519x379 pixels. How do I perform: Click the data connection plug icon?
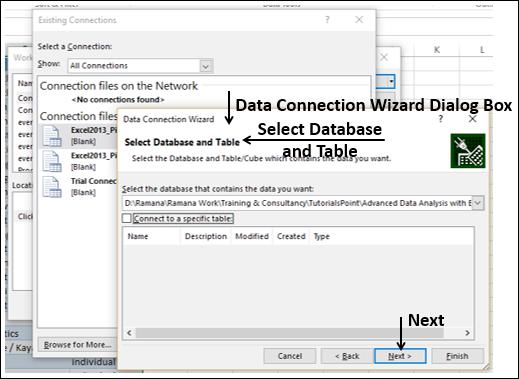point(468,151)
